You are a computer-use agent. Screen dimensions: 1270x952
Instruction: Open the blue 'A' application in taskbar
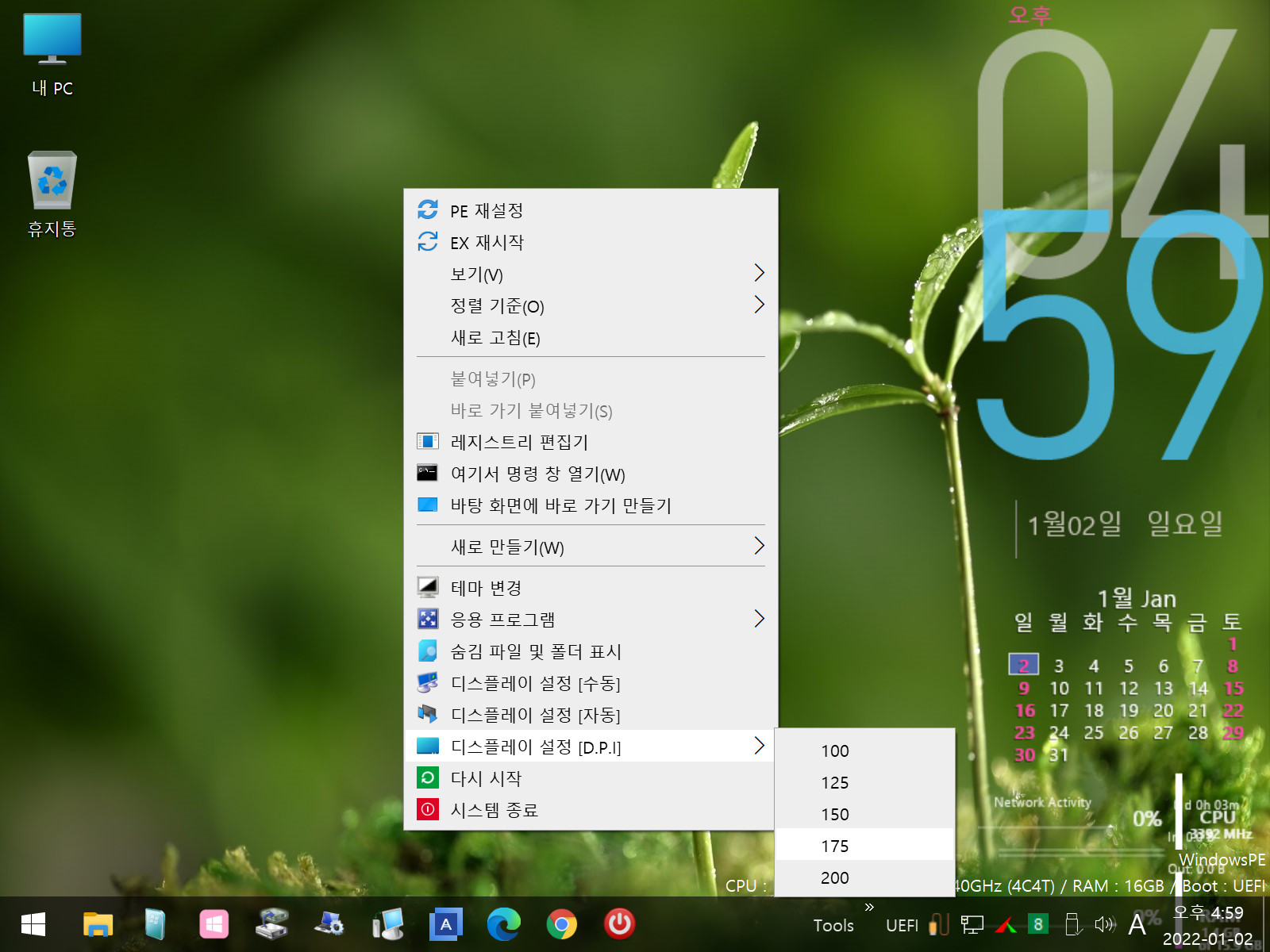click(446, 924)
